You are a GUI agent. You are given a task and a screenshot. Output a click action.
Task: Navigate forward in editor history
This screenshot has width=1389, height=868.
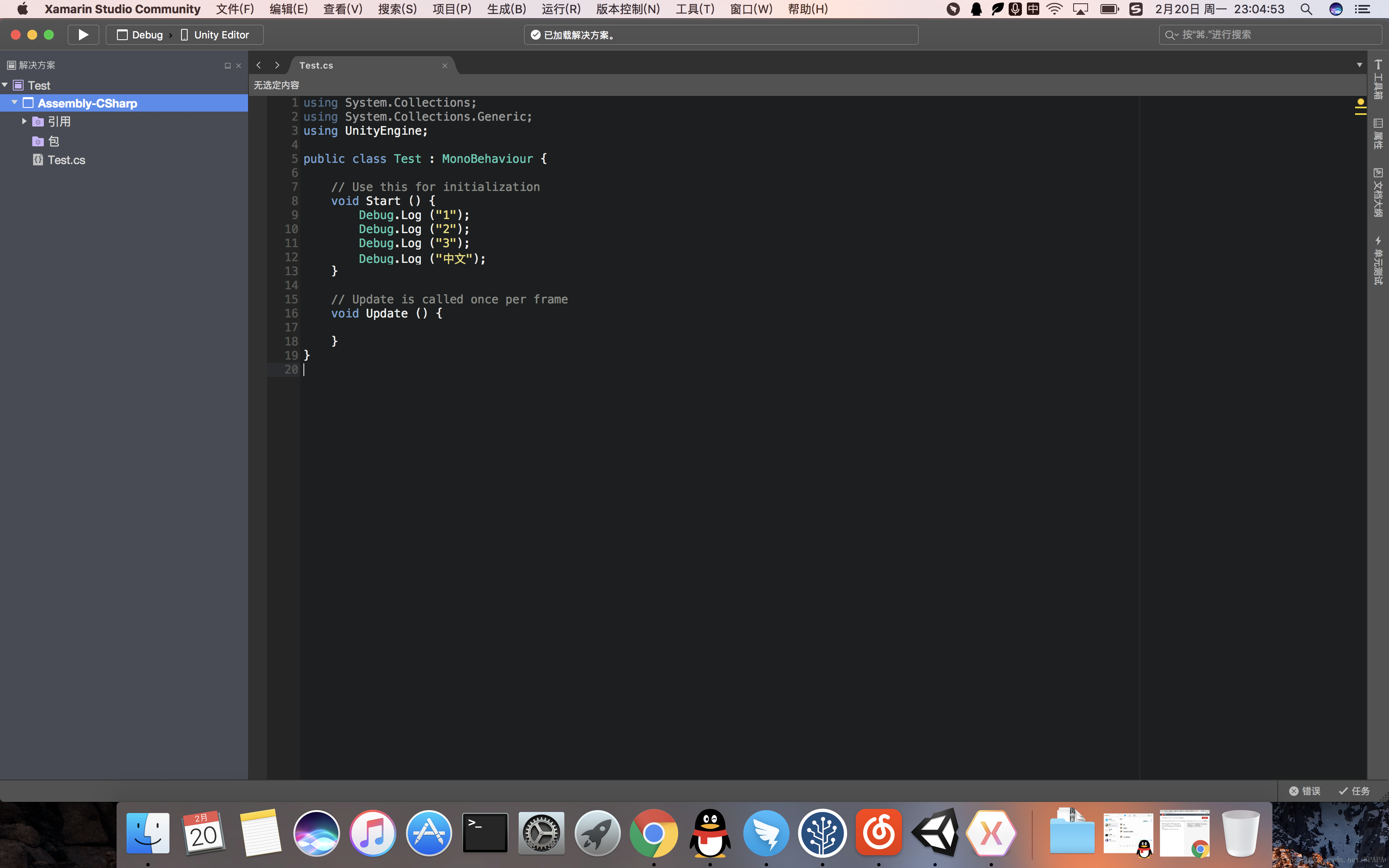277,65
